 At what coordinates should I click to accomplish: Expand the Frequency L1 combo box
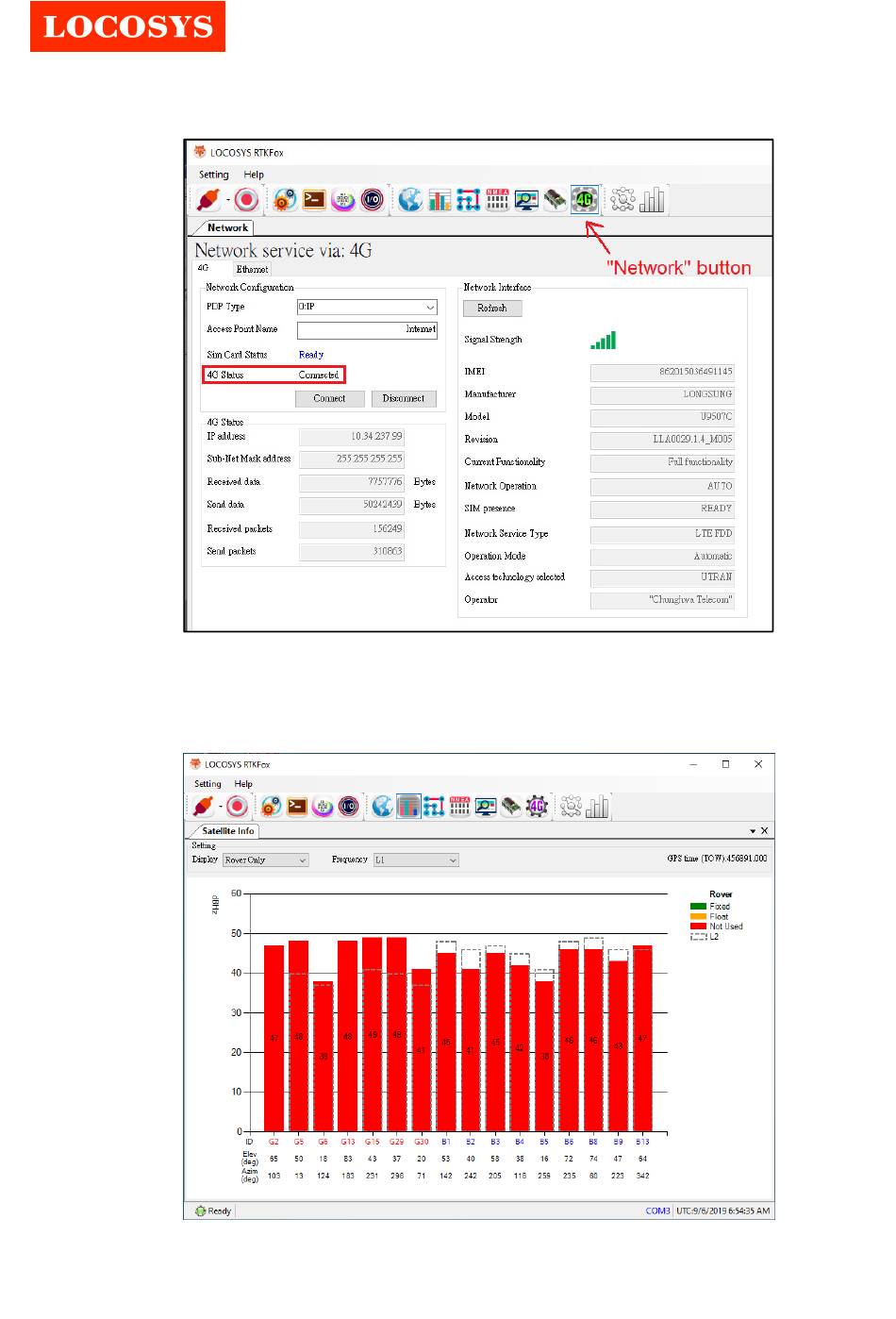tap(453, 860)
